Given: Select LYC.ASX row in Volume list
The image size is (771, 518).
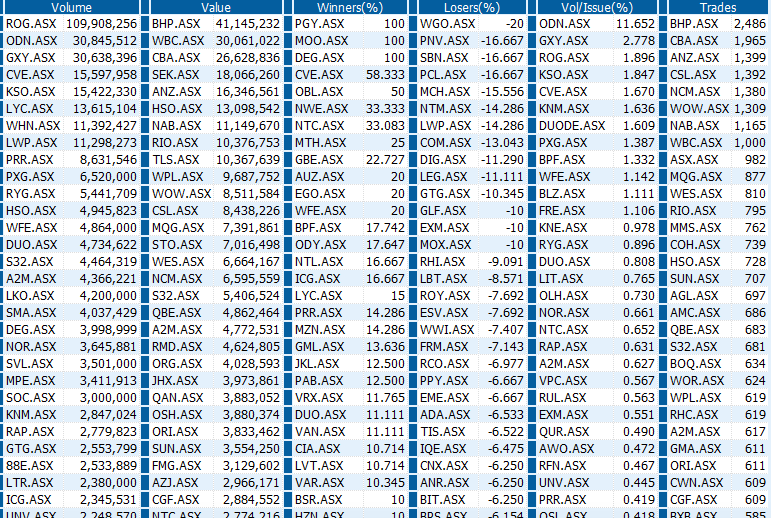Looking at the screenshot, I should tap(71, 109).
